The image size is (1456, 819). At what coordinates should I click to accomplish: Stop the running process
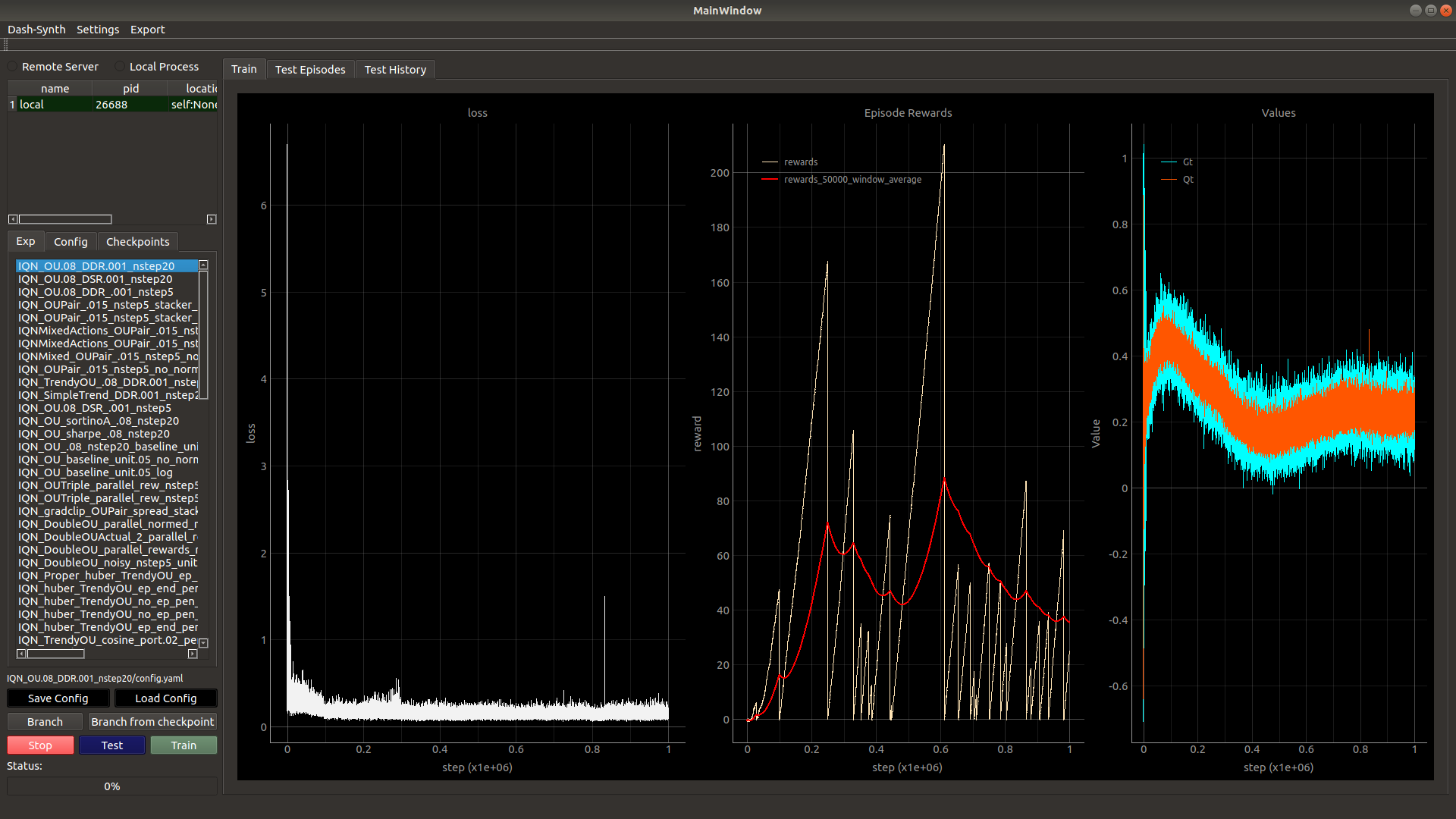pyautogui.click(x=40, y=745)
